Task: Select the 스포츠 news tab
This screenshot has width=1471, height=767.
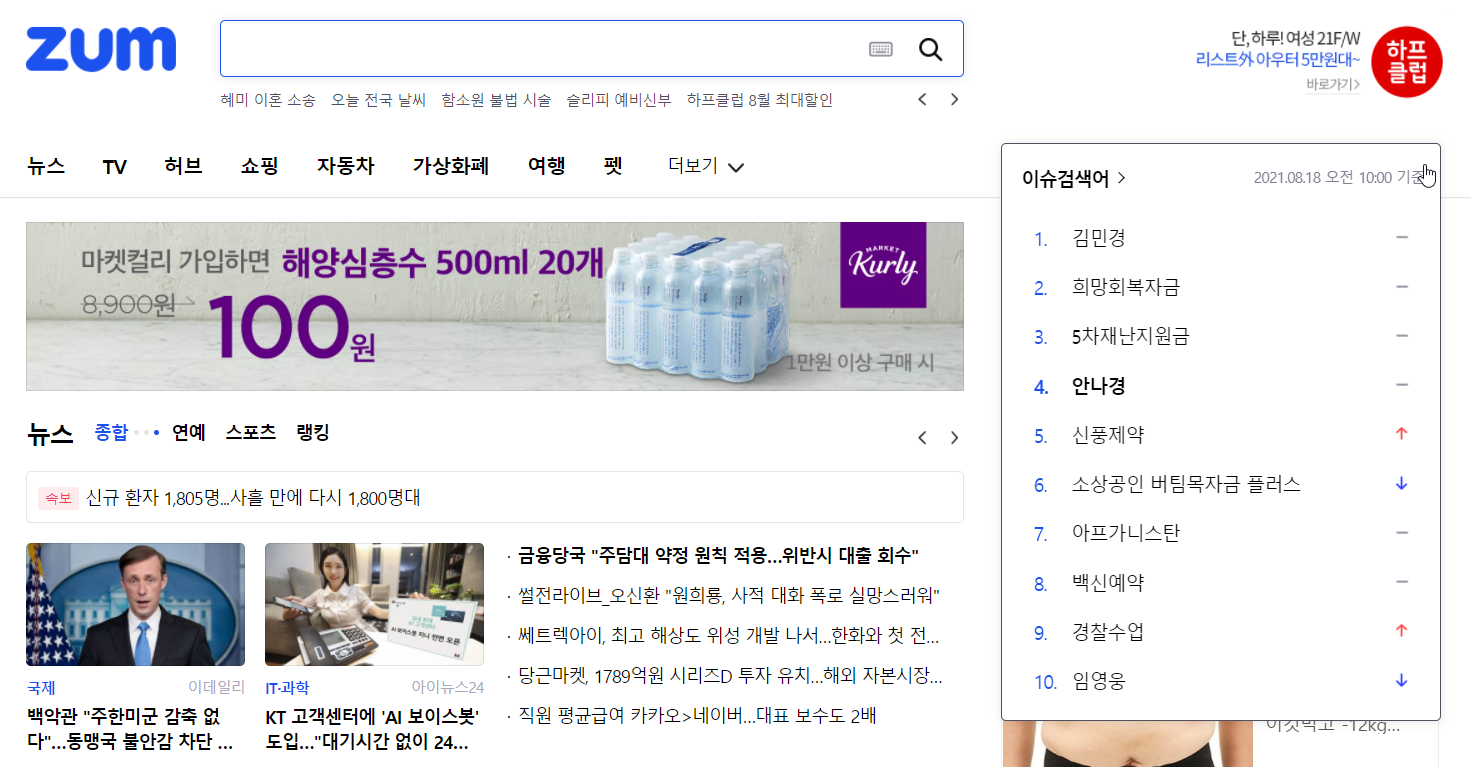Action: (x=251, y=432)
